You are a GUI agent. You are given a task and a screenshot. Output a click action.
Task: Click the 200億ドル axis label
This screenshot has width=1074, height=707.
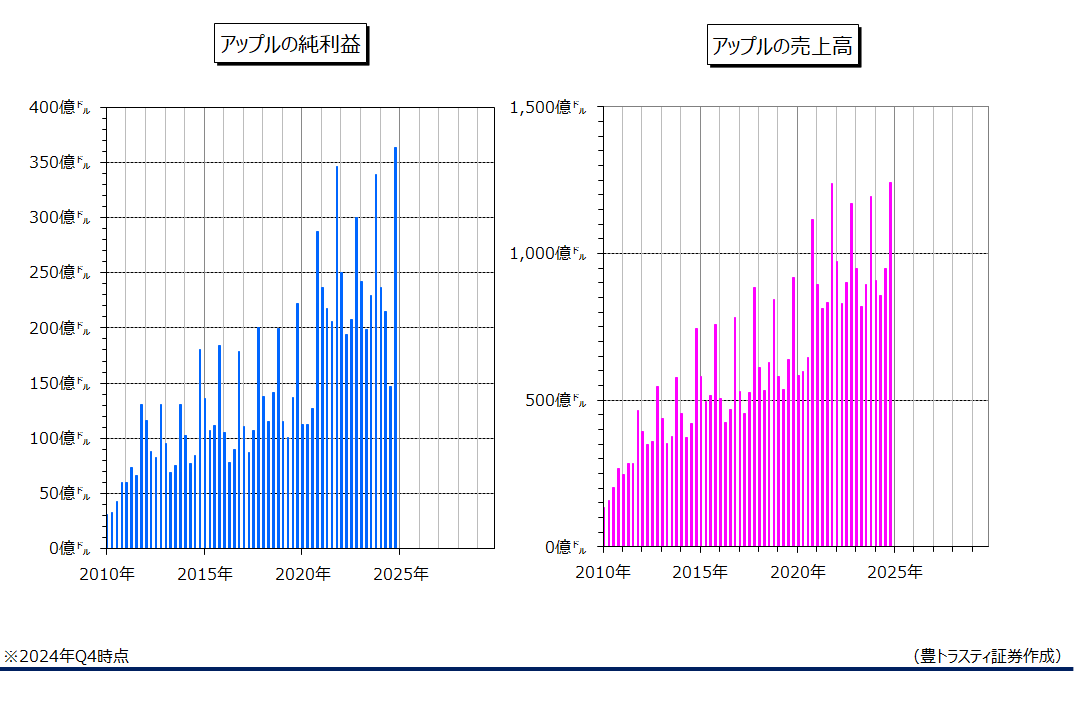coord(60,327)
